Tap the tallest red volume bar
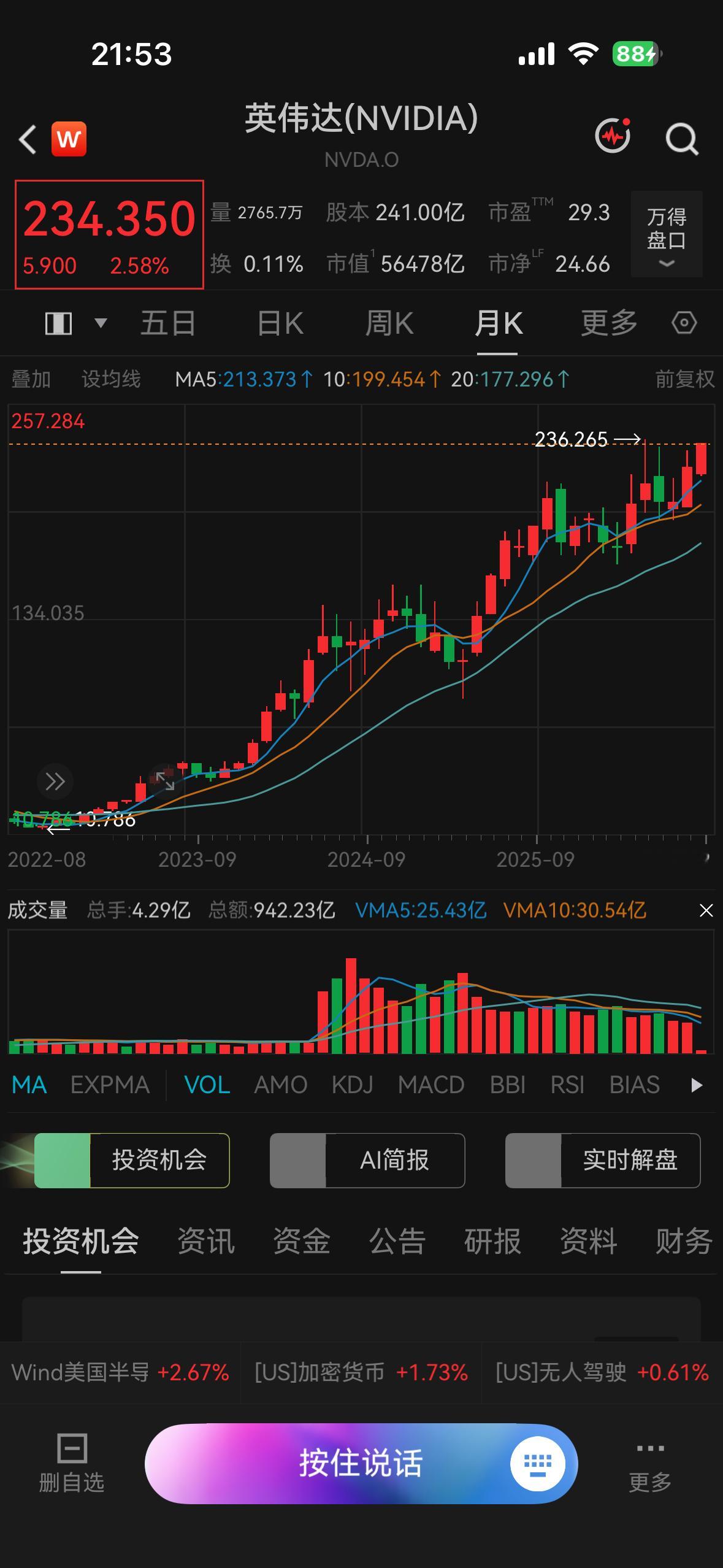This screenshot has width=723, height=1568. [351, 1006]
